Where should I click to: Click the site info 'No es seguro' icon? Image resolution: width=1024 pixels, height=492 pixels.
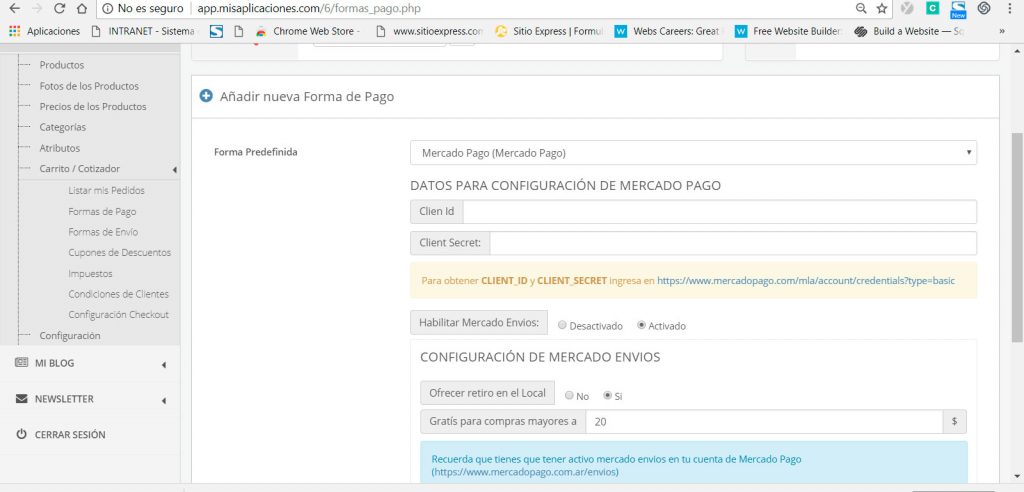[108, 8]
